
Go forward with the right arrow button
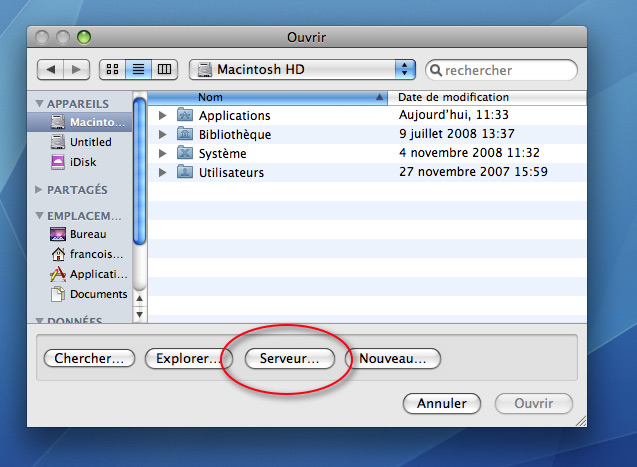point(76,69)
